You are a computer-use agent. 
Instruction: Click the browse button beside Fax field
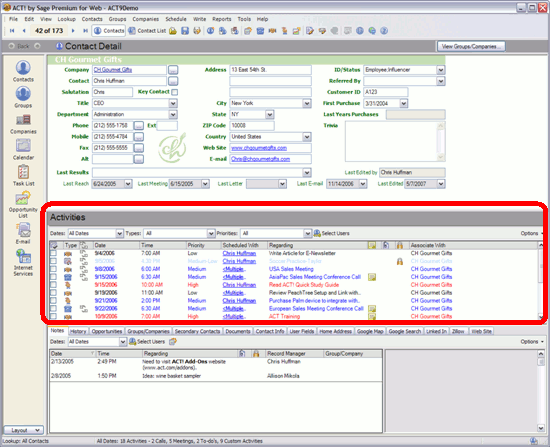pyautogui.click(x=139, y=148)
